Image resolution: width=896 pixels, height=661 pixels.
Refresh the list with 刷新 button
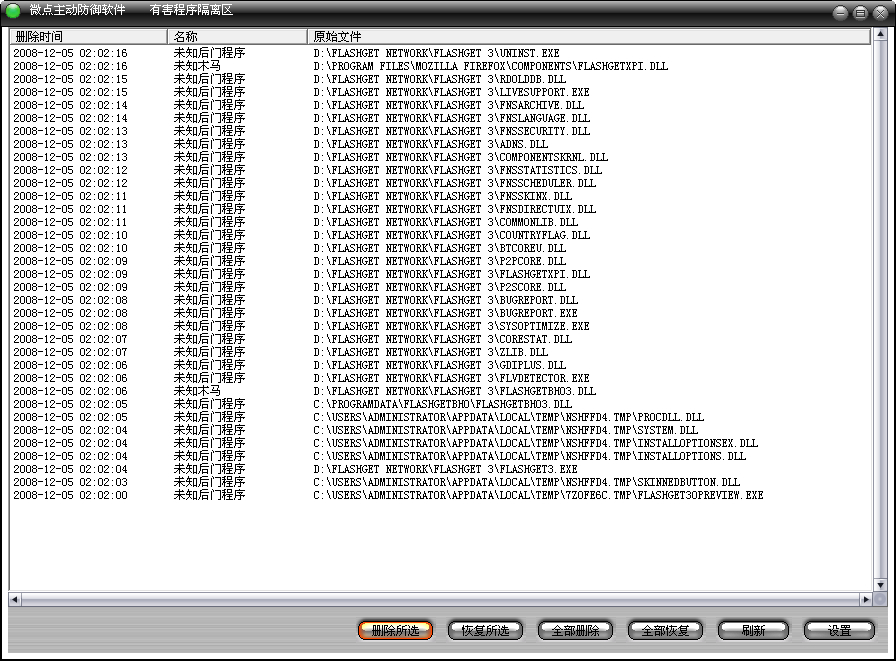tap(753, 630)
